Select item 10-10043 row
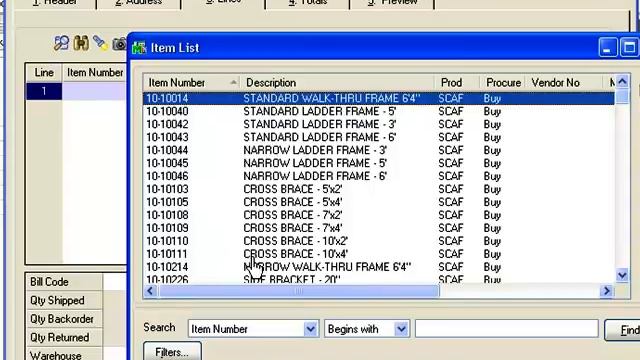This screenshot has width=640, height=360. 379,138
